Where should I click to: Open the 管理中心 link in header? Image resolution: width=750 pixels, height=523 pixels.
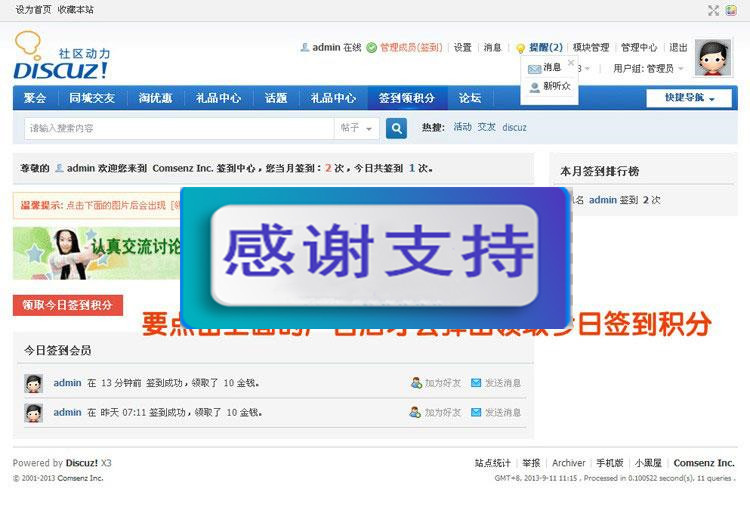[x=639, y=48]
